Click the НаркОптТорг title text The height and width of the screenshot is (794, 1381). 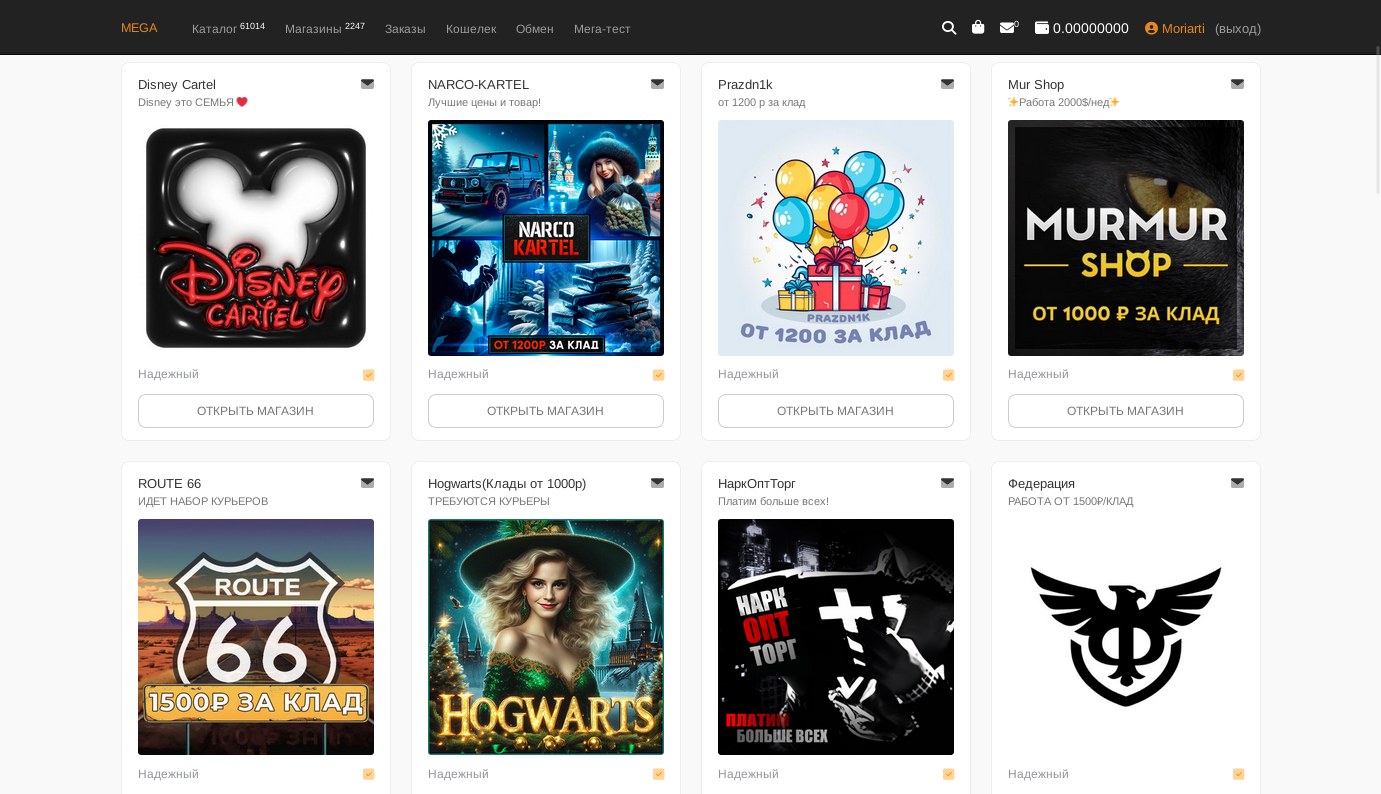click(757, 484)
